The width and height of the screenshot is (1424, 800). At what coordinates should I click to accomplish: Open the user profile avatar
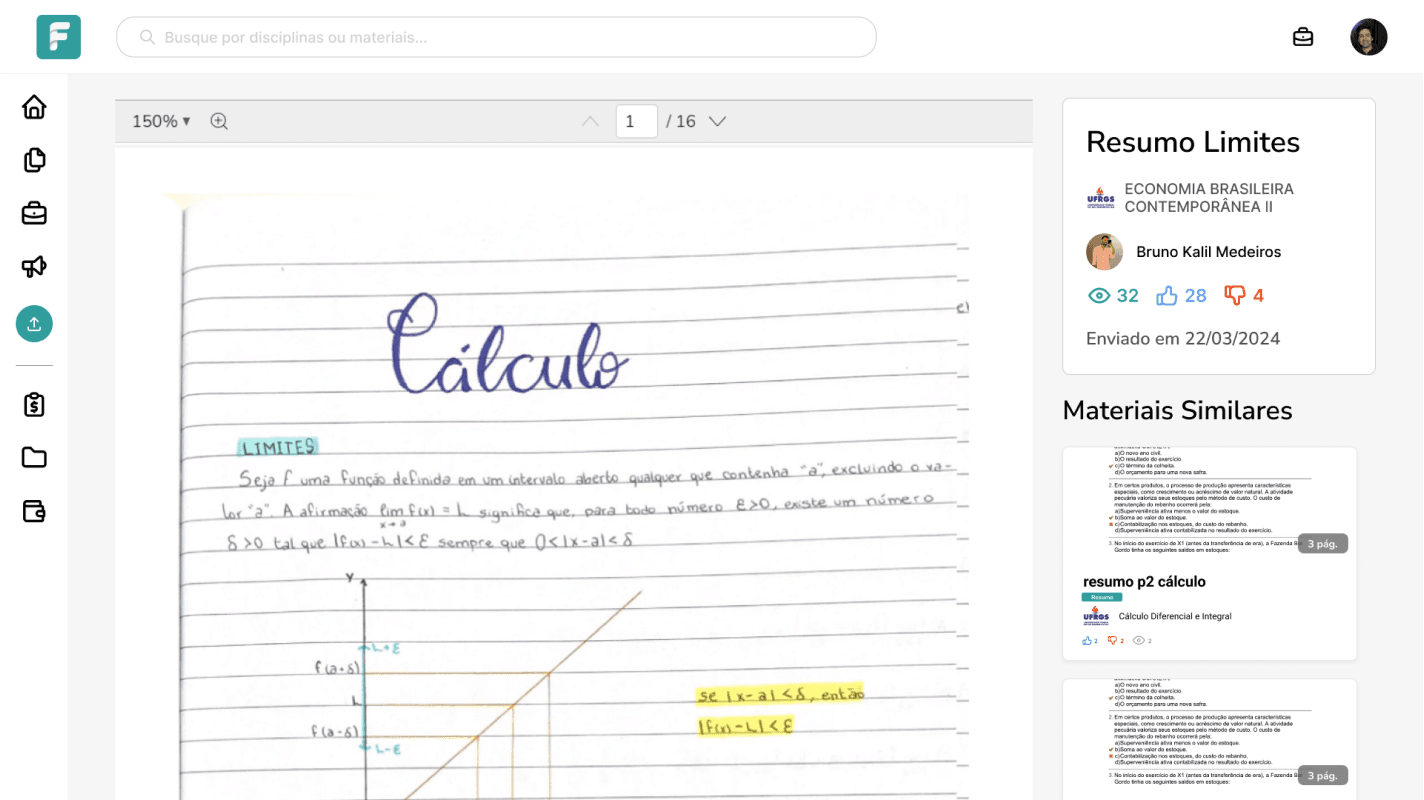1369,37
